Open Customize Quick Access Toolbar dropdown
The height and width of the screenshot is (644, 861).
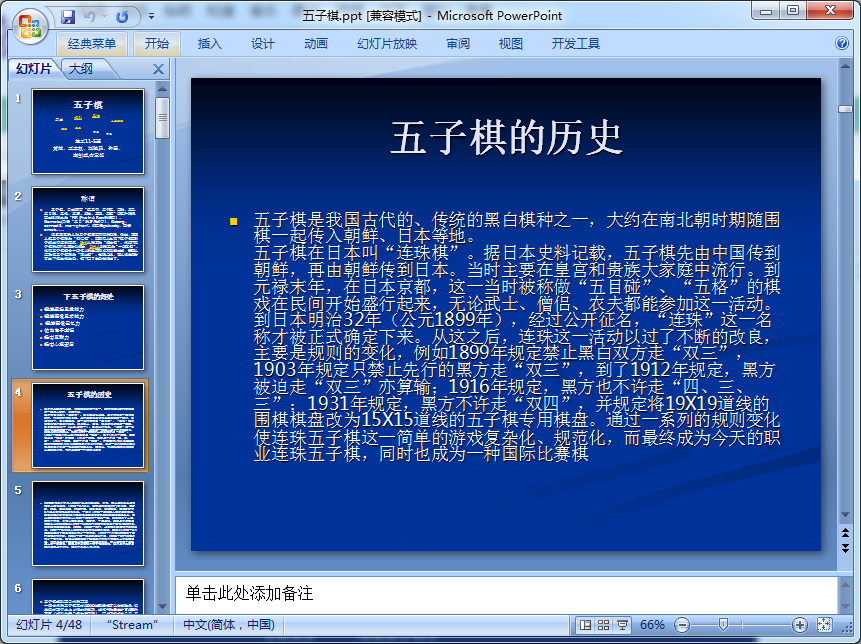click(152, 16)
